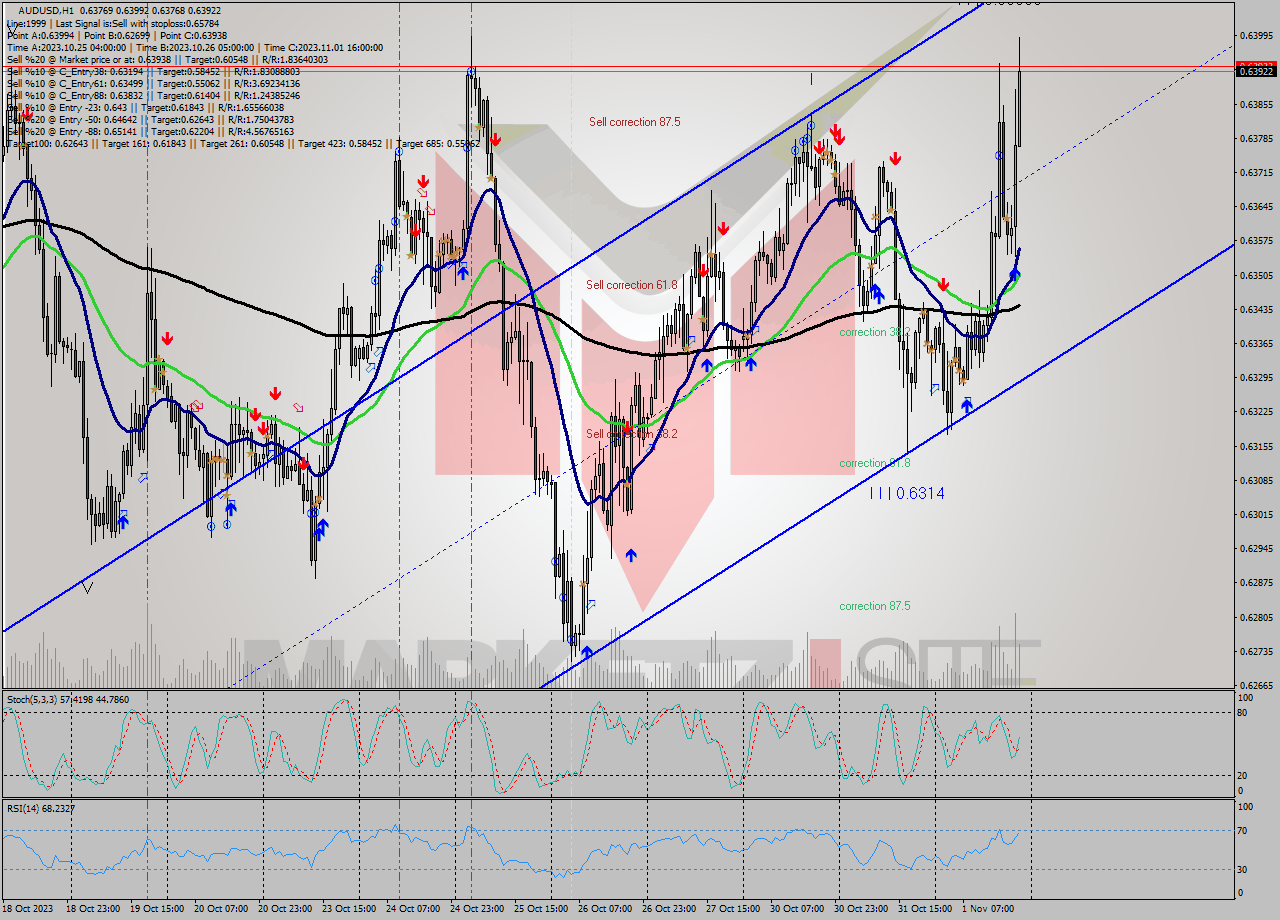The image size is (1280, 920).
Task: Click the '18 Oct 23:00' time axis label
Action: (x=92, y=909)
